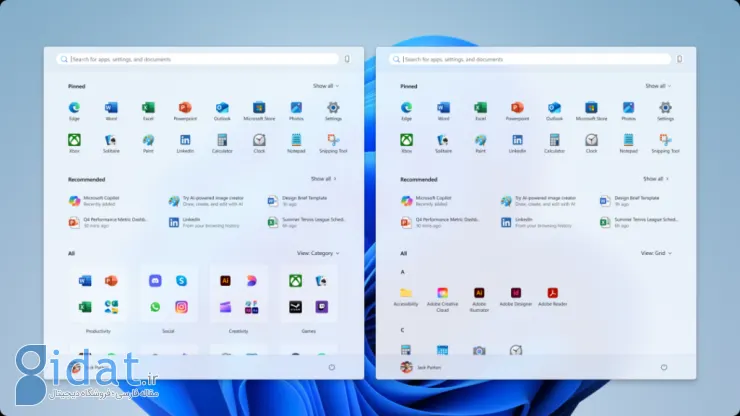740x416 pixels.
Task: Open Twitch inside the Games group
Action: click(x=321, y=307)
